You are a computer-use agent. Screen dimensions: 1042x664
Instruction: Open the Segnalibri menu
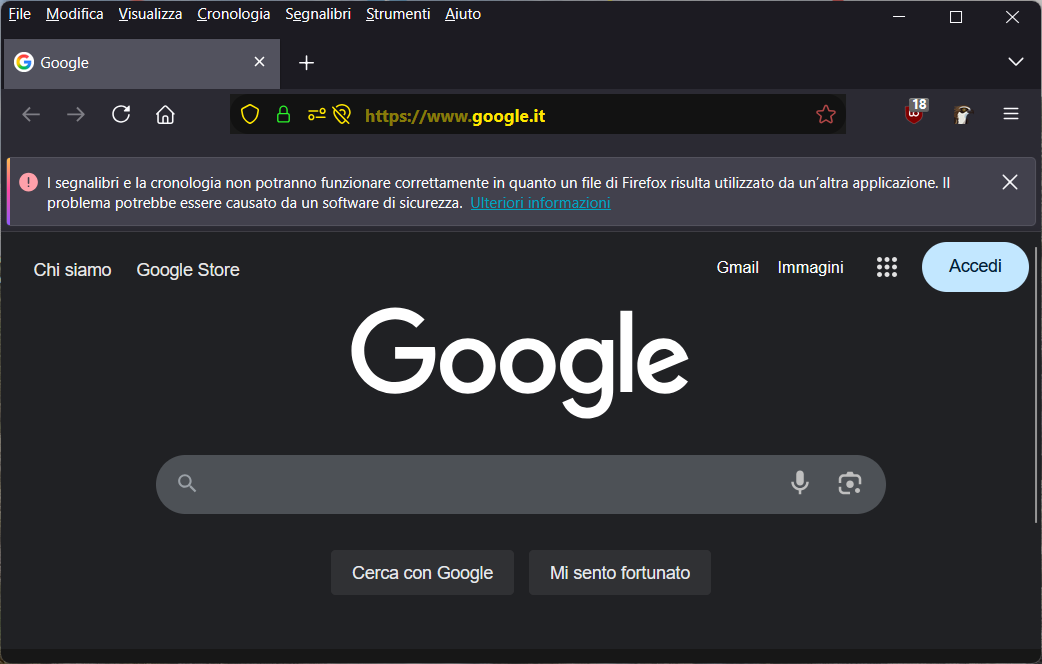(x=318, y=14)
